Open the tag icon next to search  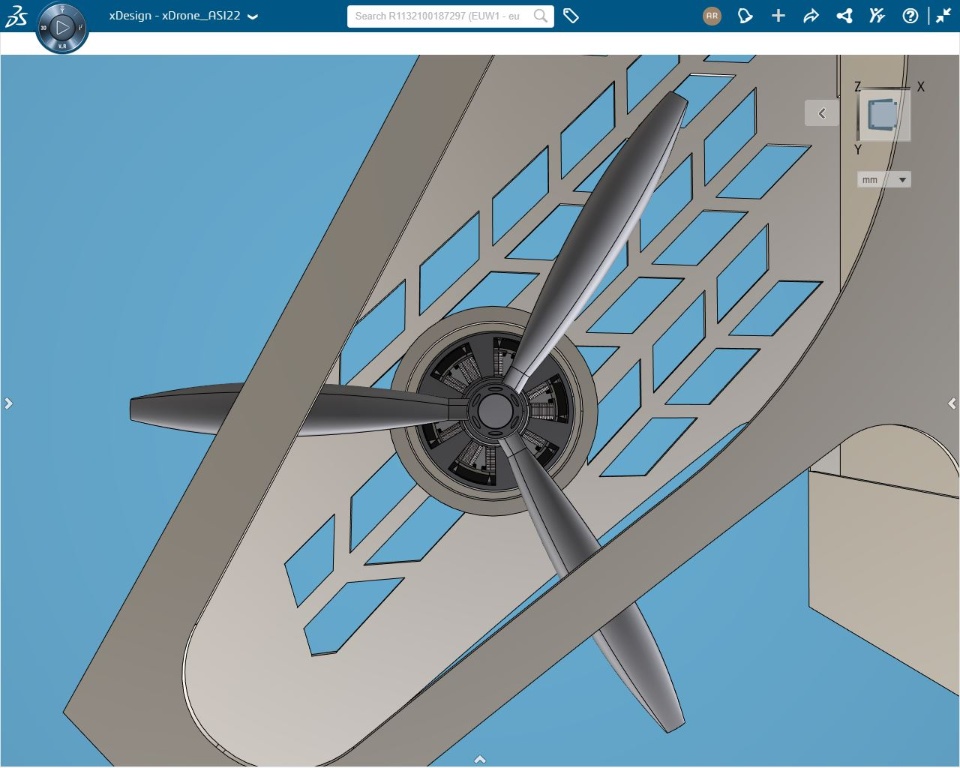(x=571, y=16)
